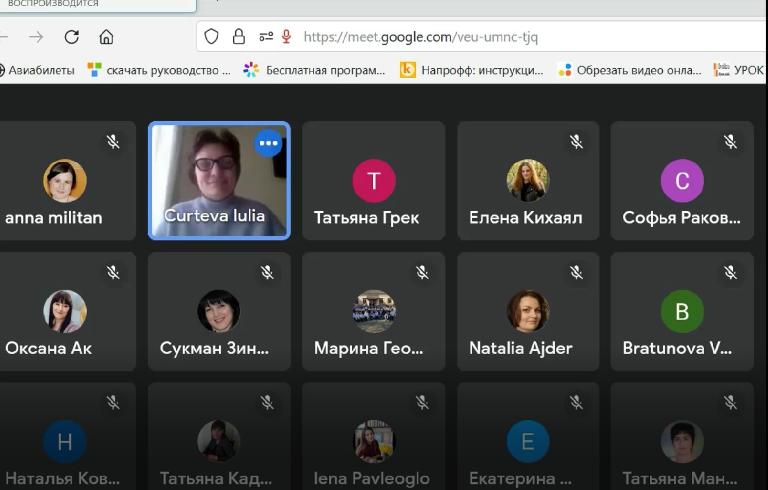Viewport: 768px width, 490px height.
Task: Click the name Наталья Ков...
Action: point(62,479)
